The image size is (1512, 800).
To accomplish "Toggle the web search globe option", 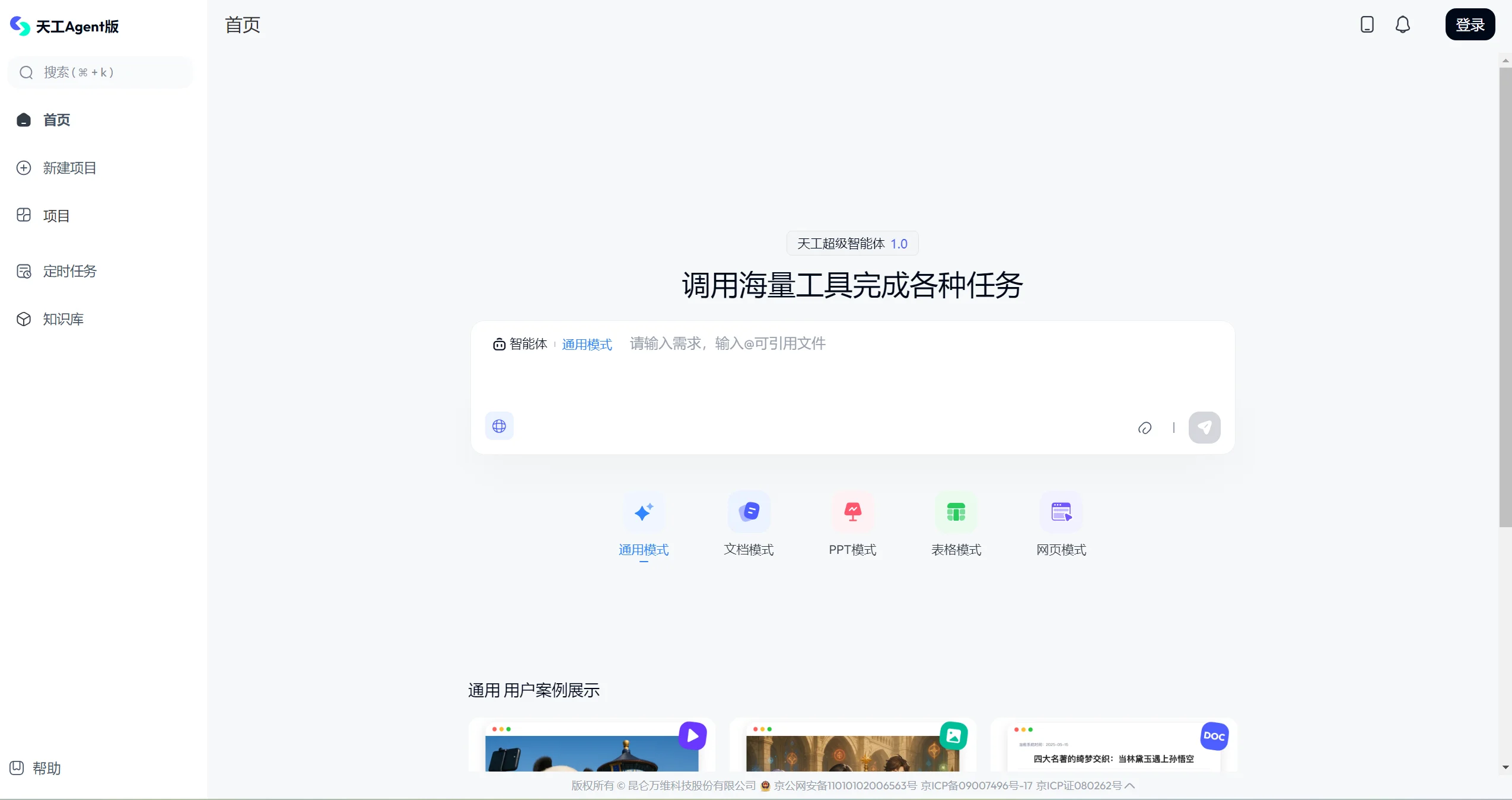I will point(499,426).
